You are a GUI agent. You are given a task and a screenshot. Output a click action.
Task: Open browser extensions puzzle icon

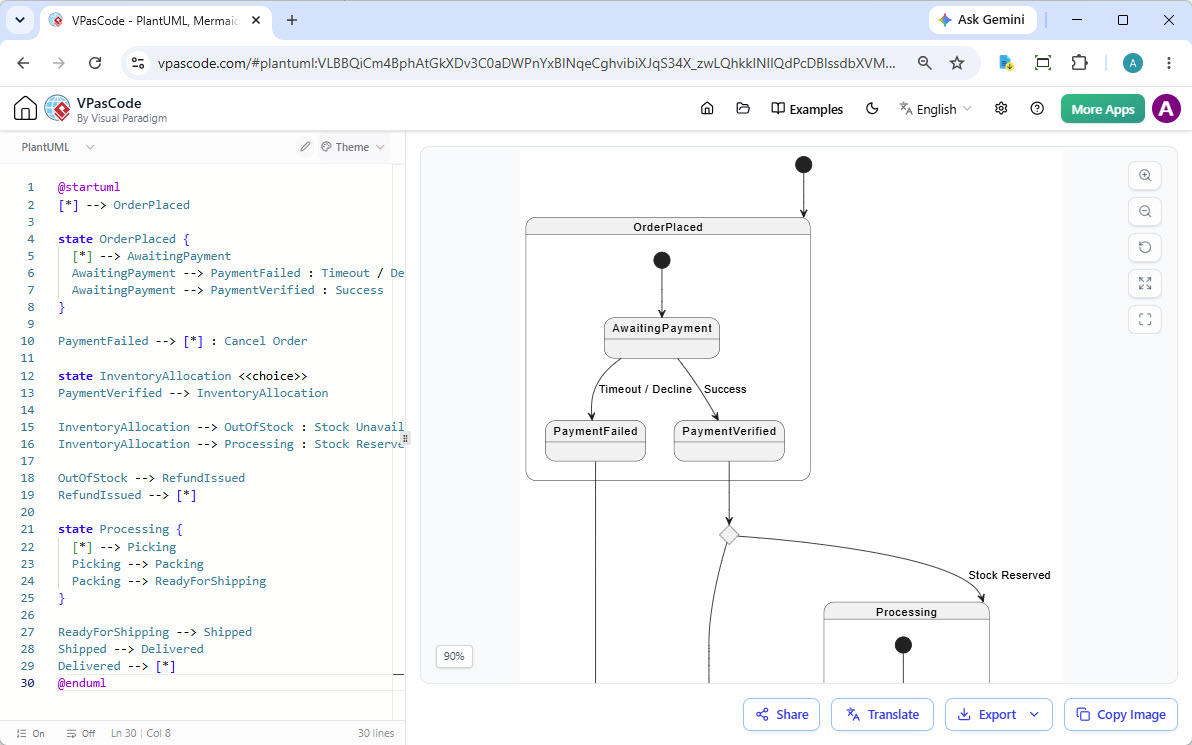1079,63
